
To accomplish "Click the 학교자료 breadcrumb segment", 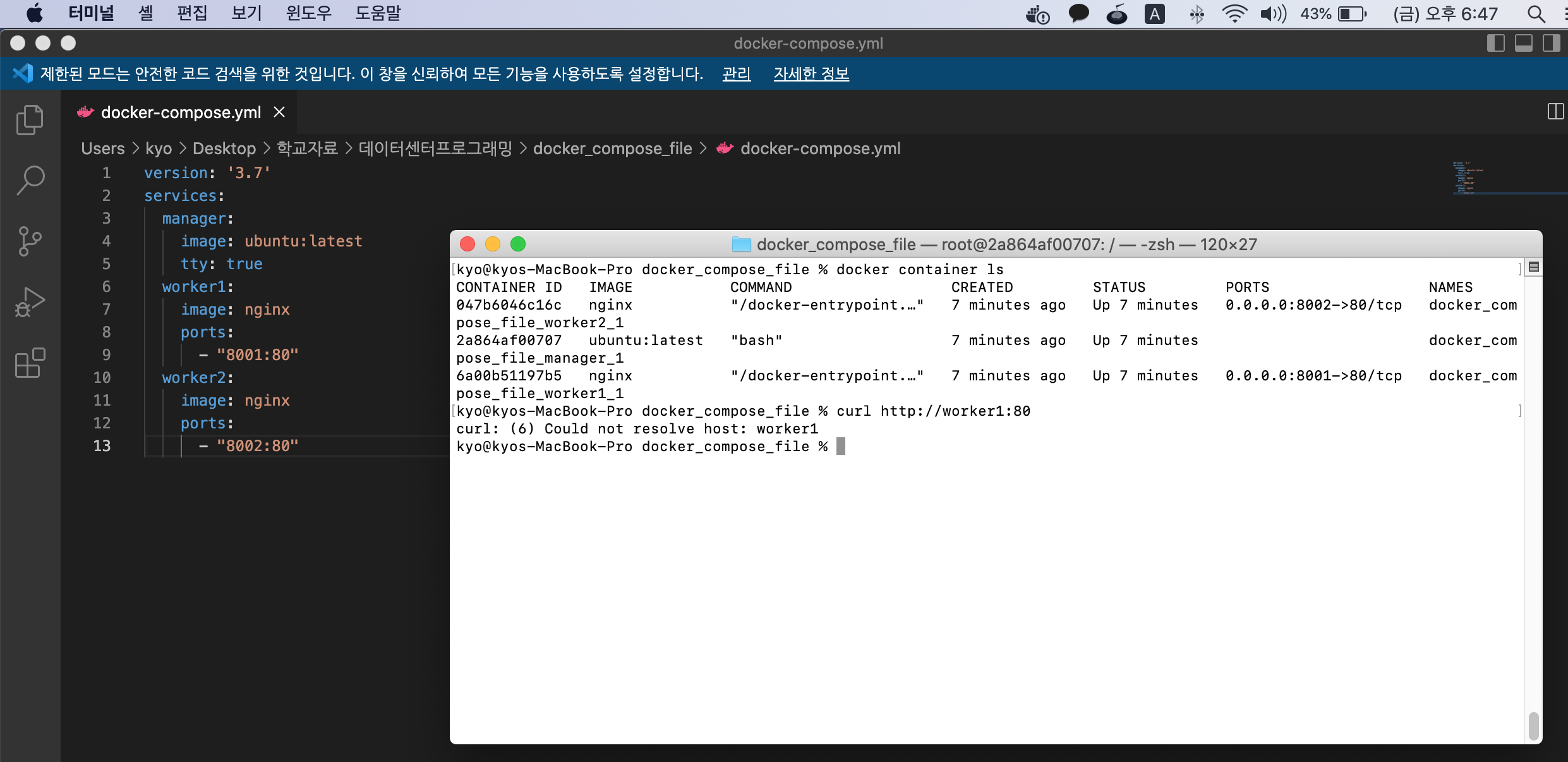I will (x=308, y=148).
